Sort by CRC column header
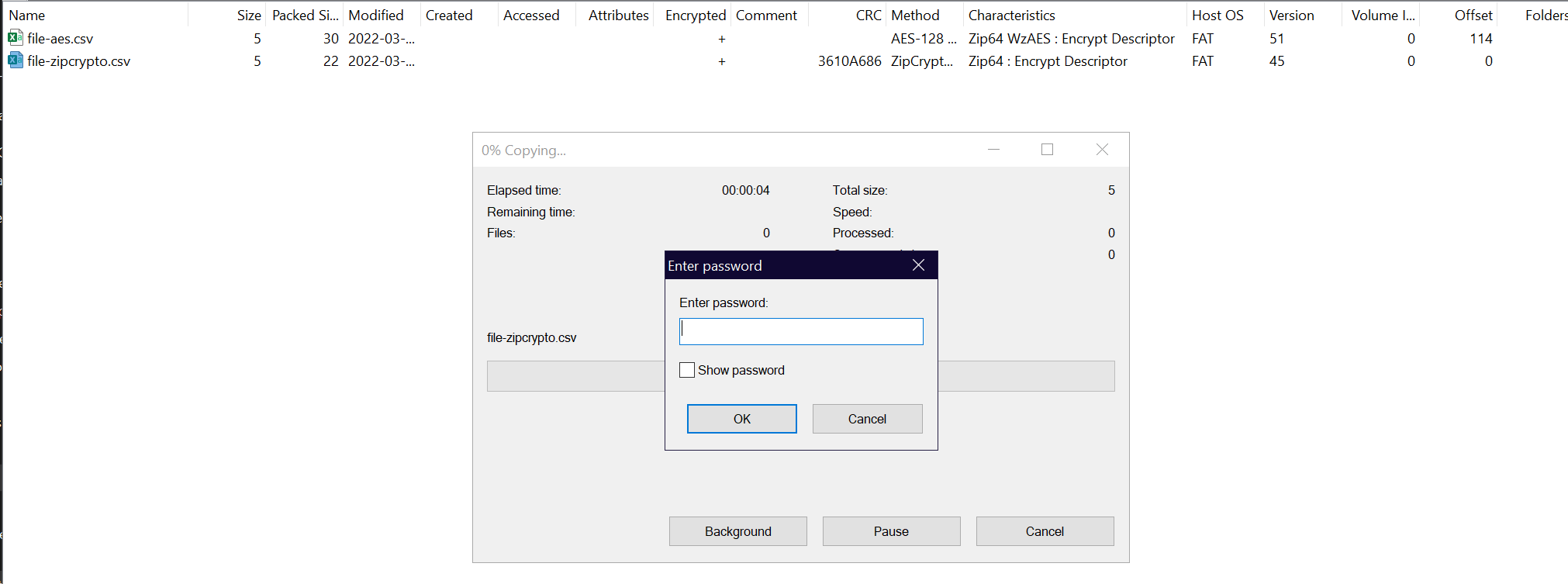Image resolution: width=1568 pixels, height=584 pixels. [x=869, y=16]
